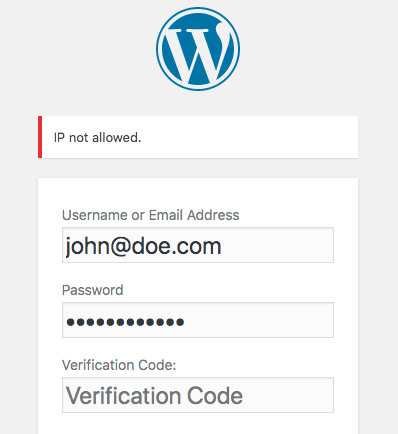Place cursor after john@doe.com in the email field

tap(224, 247)
